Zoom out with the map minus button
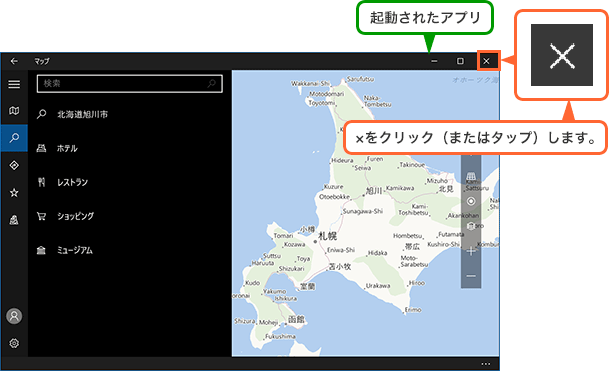The image size is (612, 371). click(471, 276)
